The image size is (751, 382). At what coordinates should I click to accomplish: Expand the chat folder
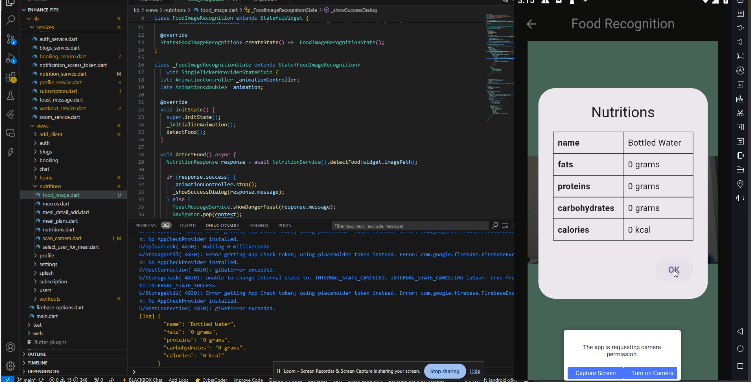(45, 169)
